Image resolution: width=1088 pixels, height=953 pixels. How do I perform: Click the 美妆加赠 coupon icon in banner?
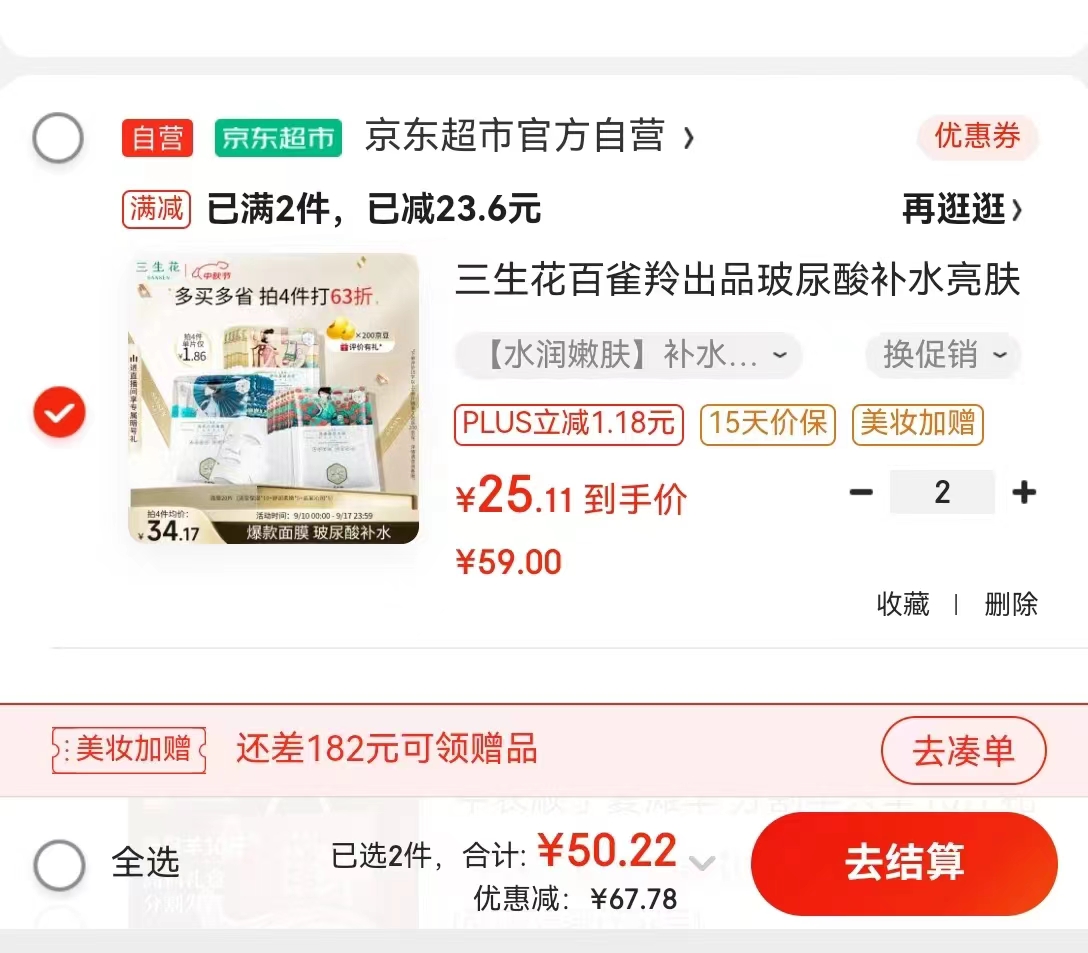(129, 750)
